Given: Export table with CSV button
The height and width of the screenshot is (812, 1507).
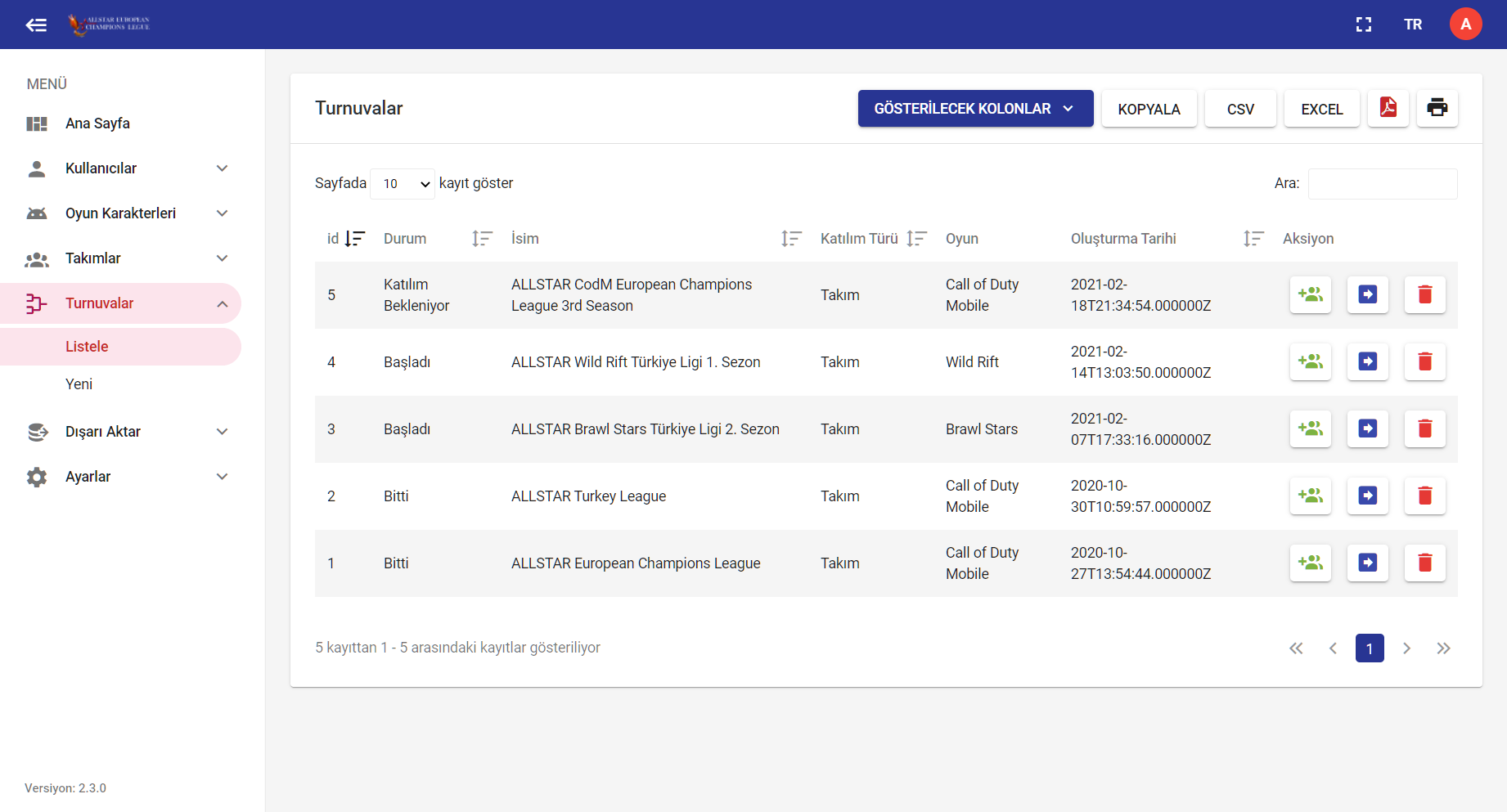Looking at the screenshot, I should (x=1240, y=108).
